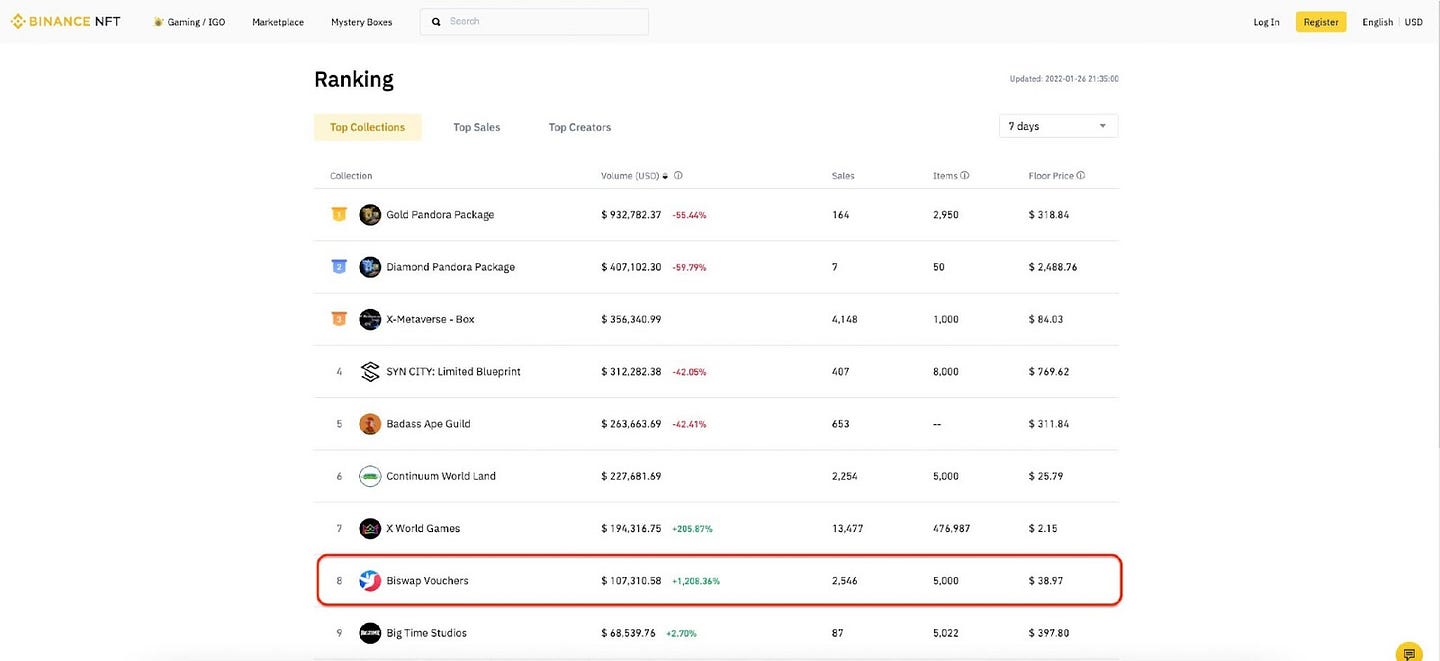The width and height of the screenshot is (1440, 661).
Task: Click the search magnifier icon
Action: pos(436,21)
